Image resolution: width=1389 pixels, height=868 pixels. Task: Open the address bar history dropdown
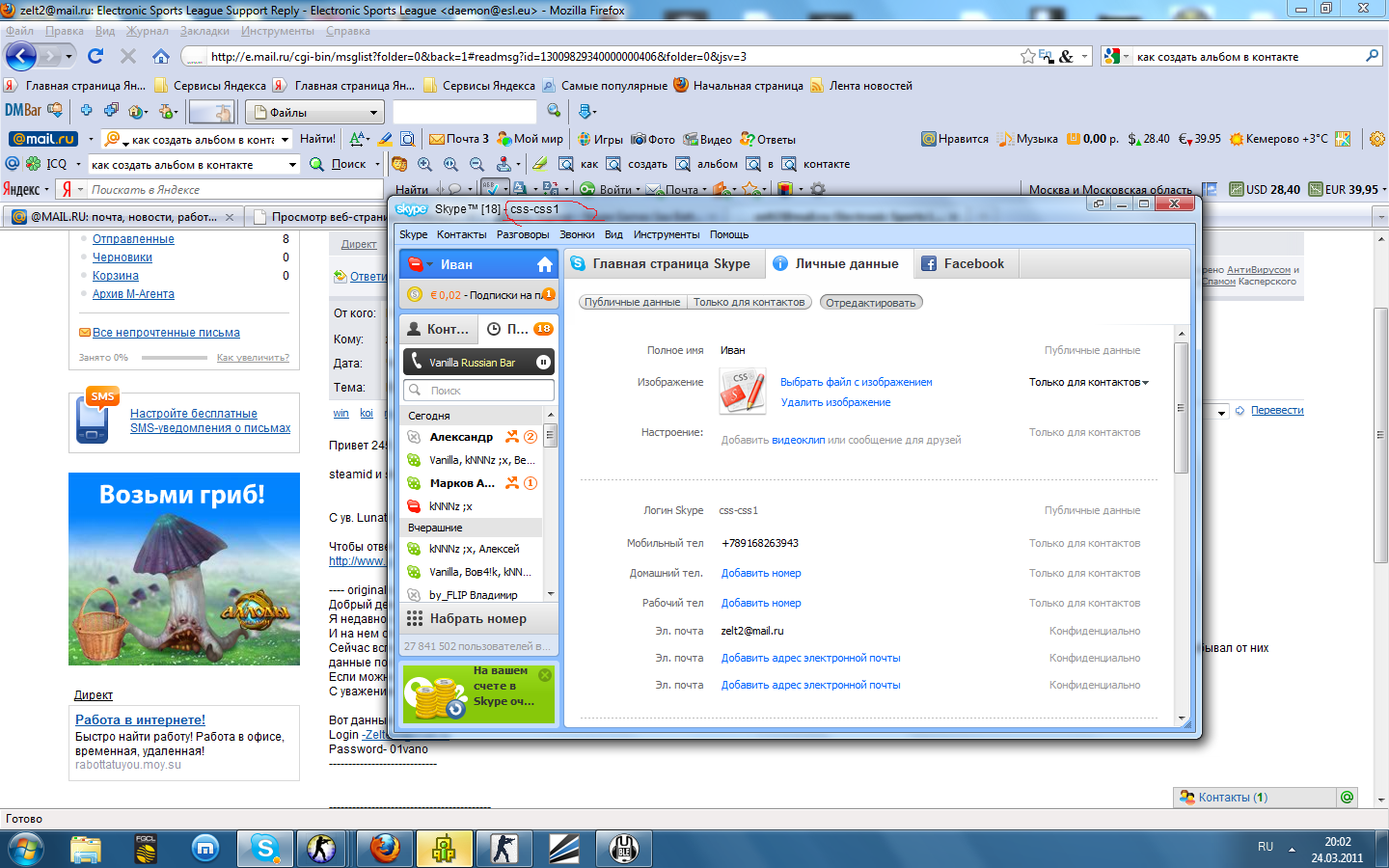pyautogui.click(x=1084, y=57)
